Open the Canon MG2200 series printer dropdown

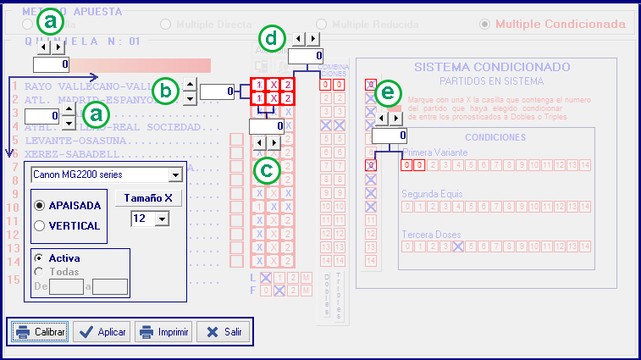point(175,175)
